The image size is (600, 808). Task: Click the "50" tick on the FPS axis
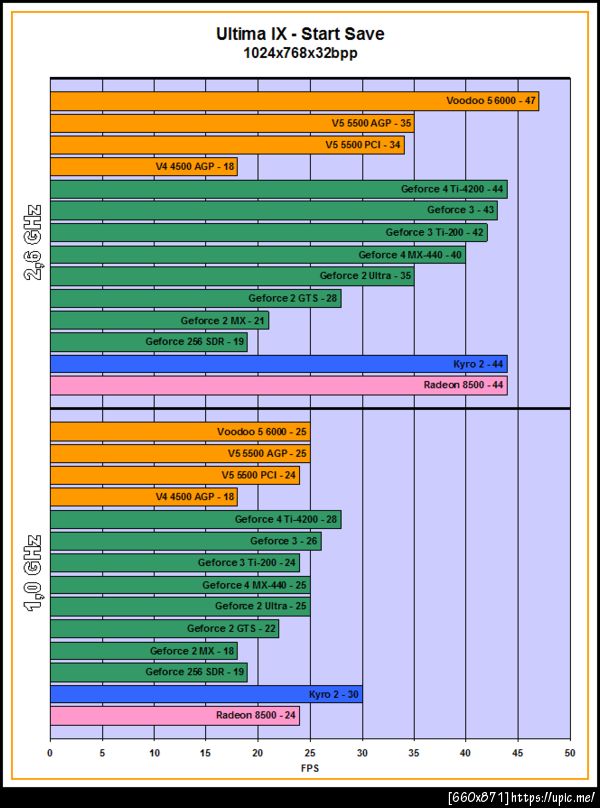570,752
